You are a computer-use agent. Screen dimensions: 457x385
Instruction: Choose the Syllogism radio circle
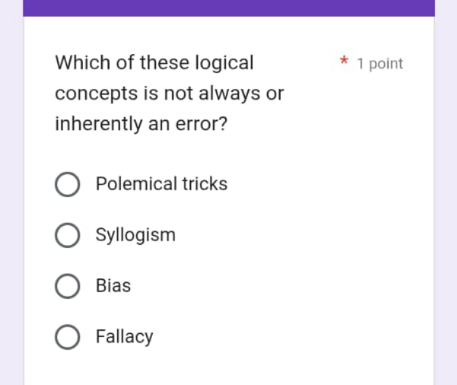pyautogui.click(x=67, y=235)
